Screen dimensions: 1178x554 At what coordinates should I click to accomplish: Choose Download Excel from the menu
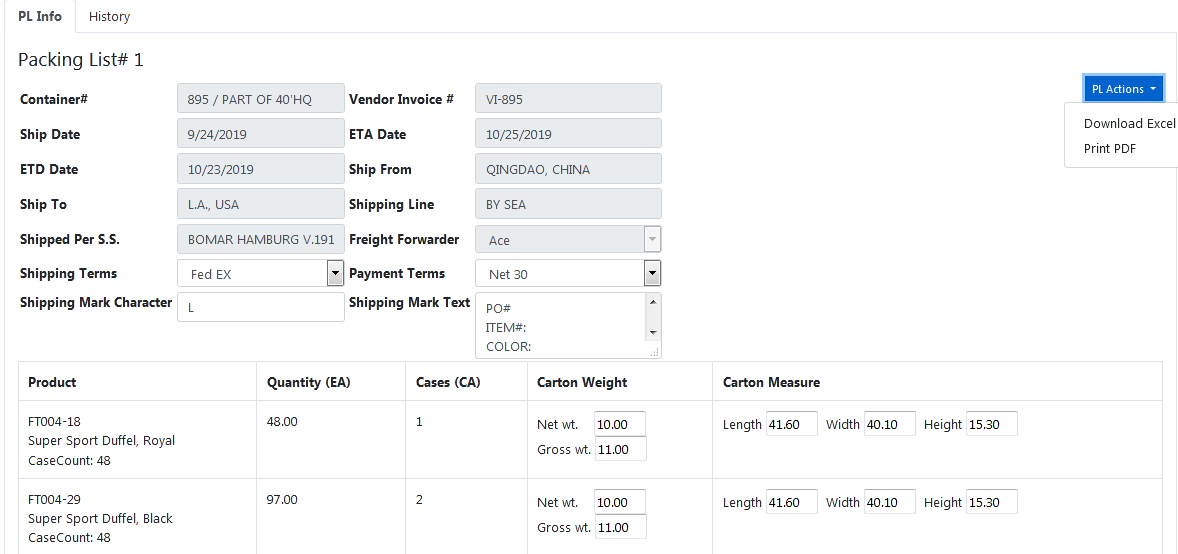point(1129,124)
